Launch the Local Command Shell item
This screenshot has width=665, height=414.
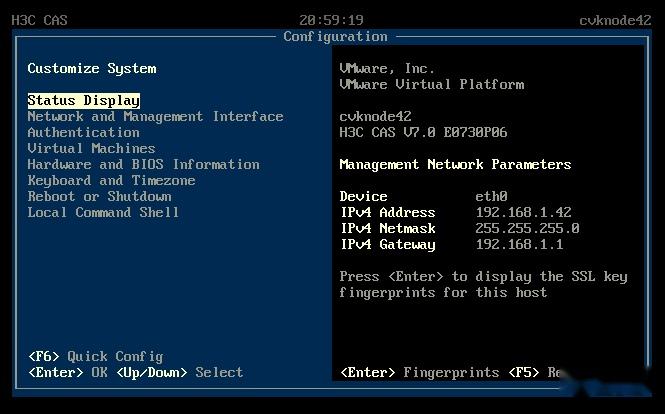pyautogui.click(x=103, y=212)
